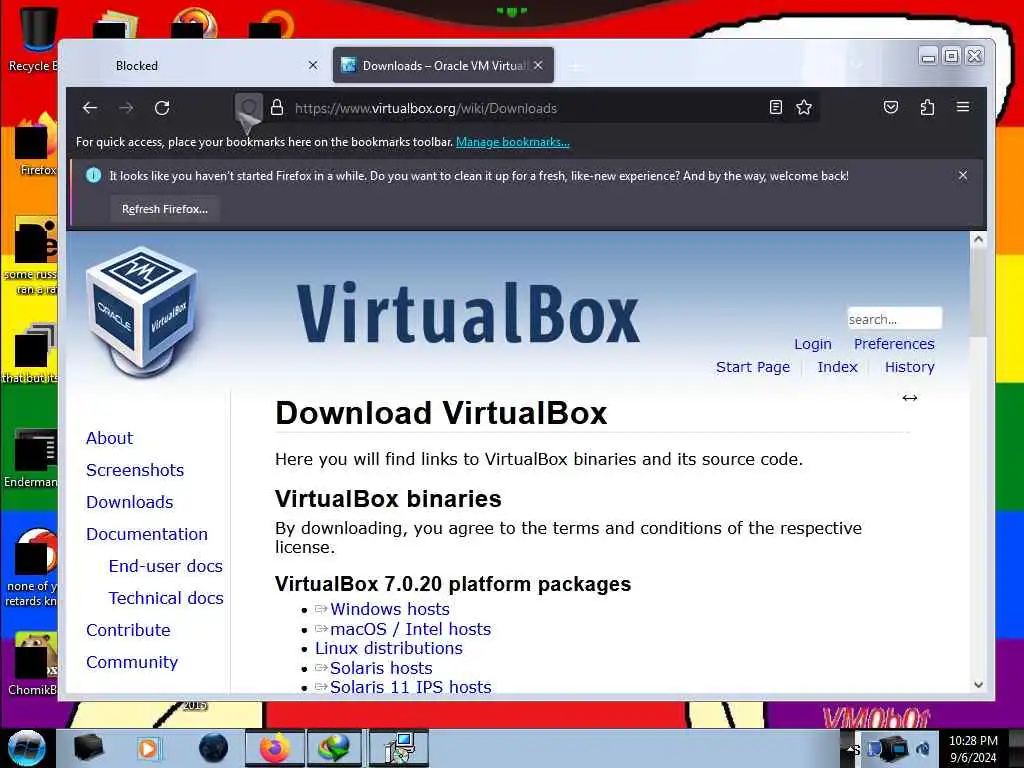Open the History link

click(x=909, y=367)
